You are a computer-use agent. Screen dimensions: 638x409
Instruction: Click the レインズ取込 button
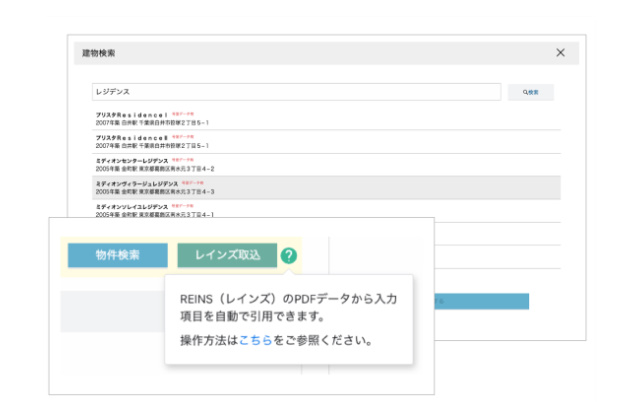point(227,255)
